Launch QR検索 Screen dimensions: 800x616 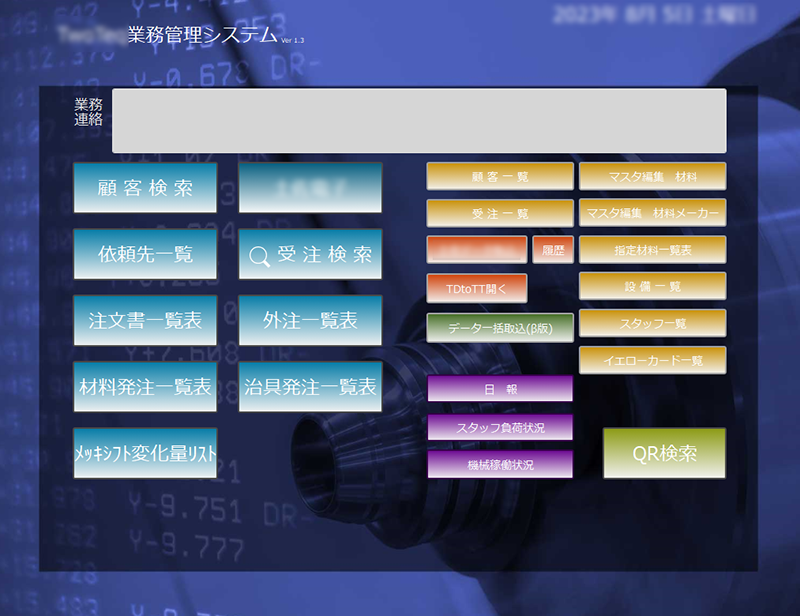click(x=664, y=453)
